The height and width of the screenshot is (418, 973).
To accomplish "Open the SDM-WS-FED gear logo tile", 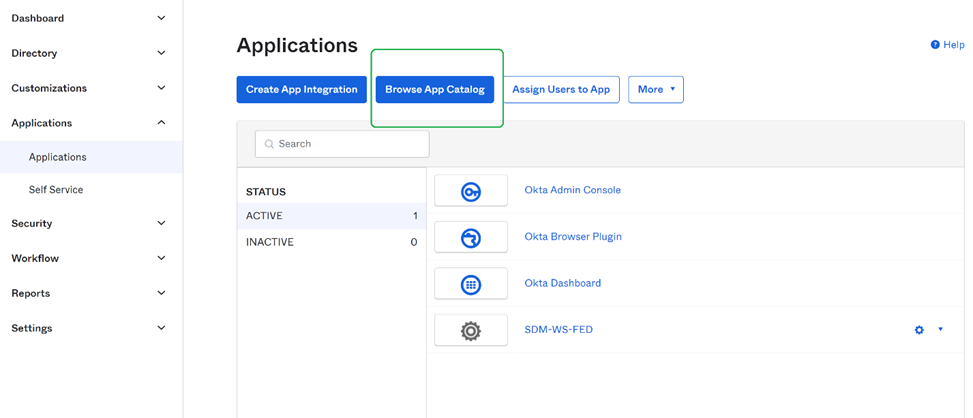I will pyautogui.click(x=471, y=330).
